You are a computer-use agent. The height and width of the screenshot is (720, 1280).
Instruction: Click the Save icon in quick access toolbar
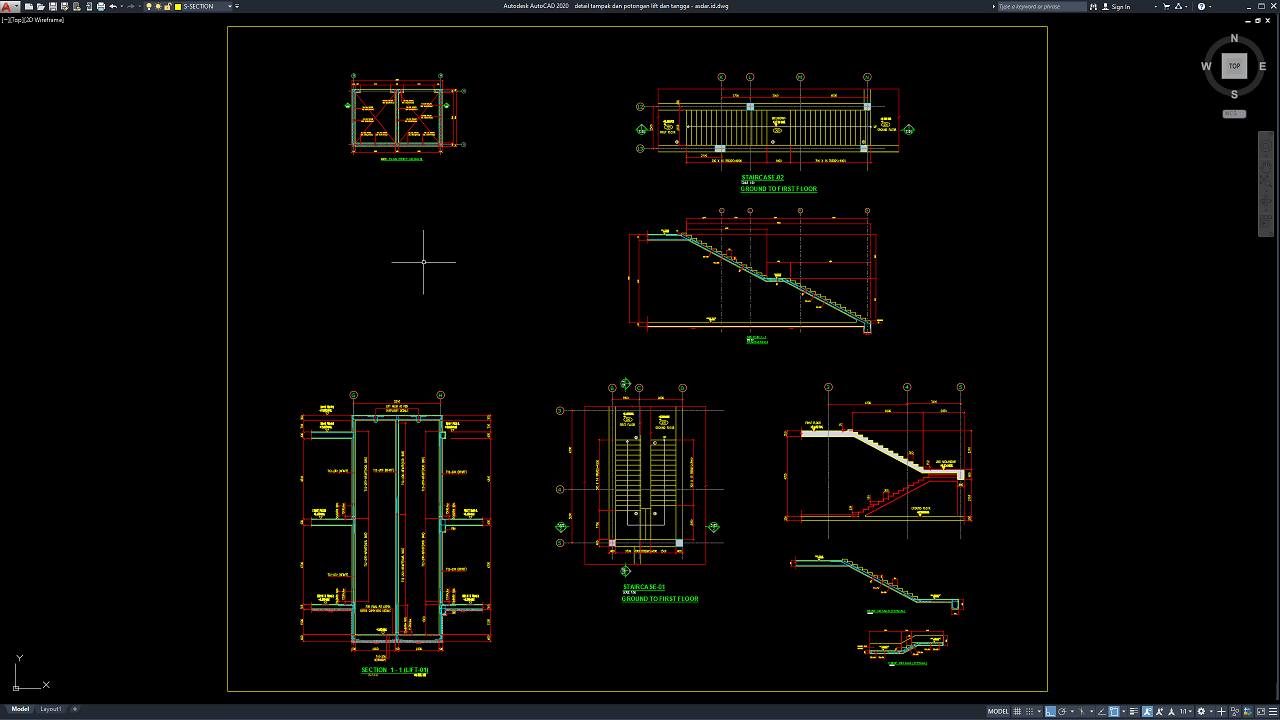coord(51,6)
